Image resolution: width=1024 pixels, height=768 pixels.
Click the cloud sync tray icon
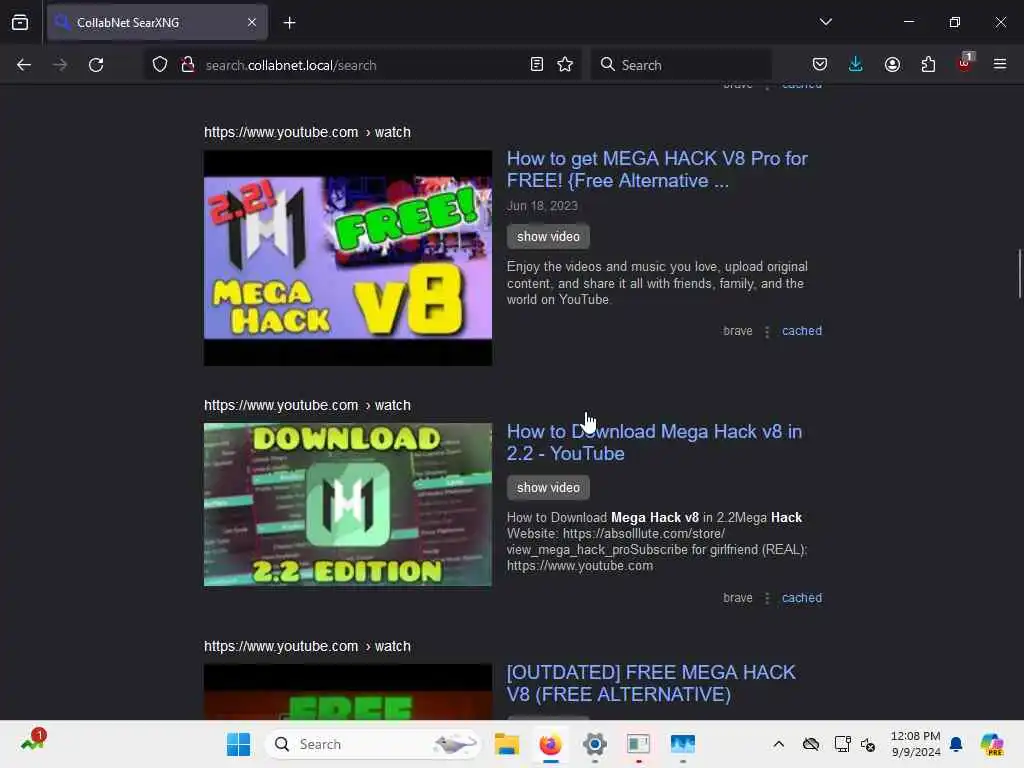[x=811, y=744]
